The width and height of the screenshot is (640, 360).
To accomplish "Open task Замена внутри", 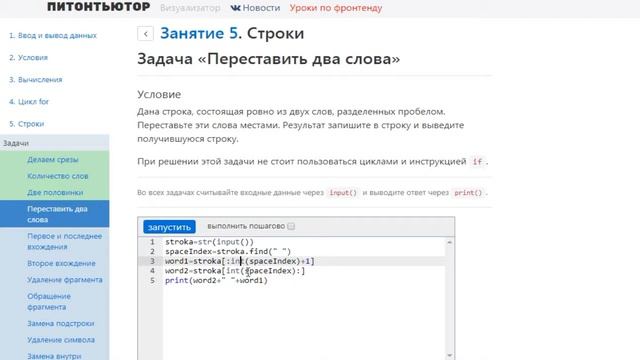I will (x=54, y=356).
